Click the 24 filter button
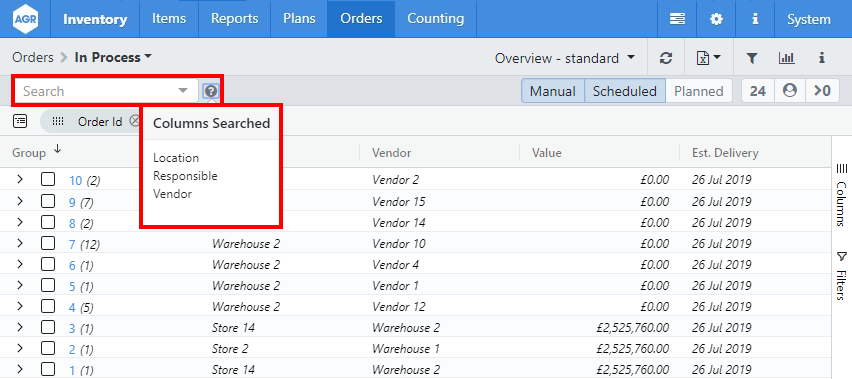Image resolution: width=852 pixels, height=379 pixels. point(757,91)
